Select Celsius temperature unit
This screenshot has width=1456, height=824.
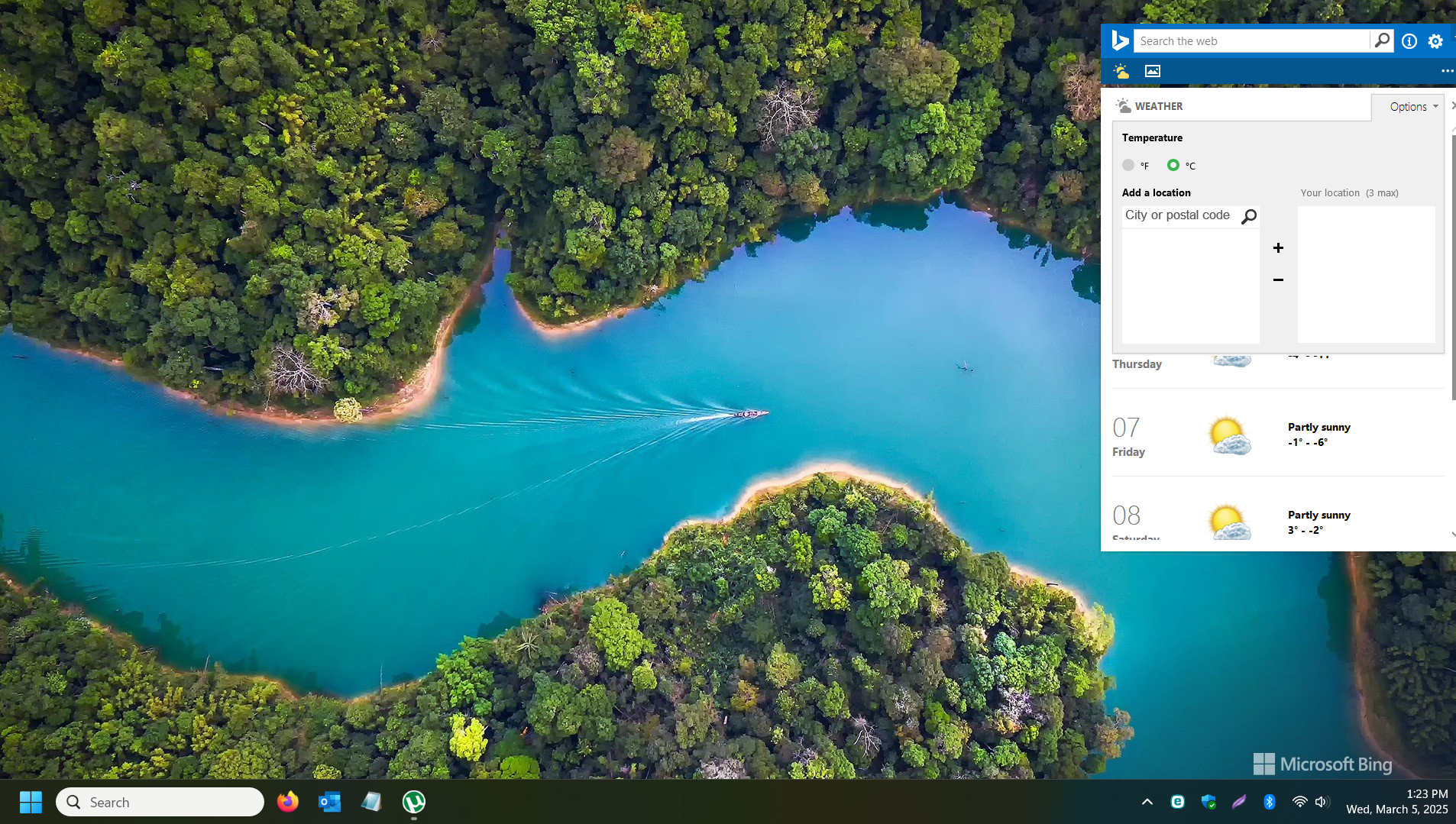1173,165
